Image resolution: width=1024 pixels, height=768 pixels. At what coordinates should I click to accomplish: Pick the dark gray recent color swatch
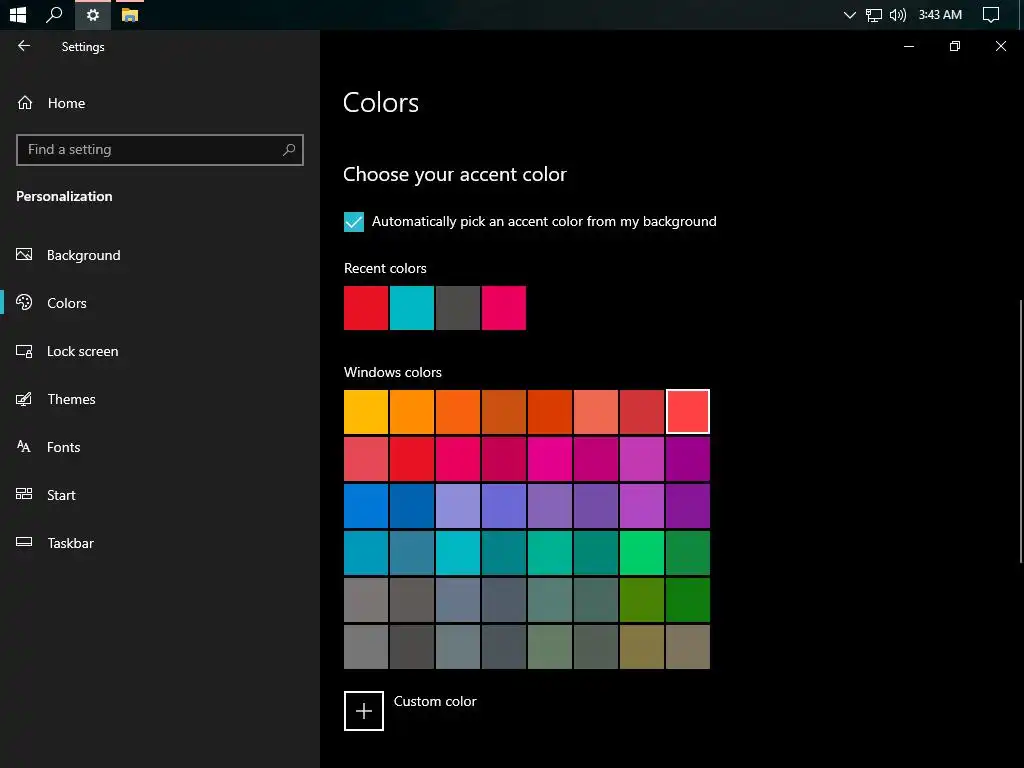pos(458,308)
